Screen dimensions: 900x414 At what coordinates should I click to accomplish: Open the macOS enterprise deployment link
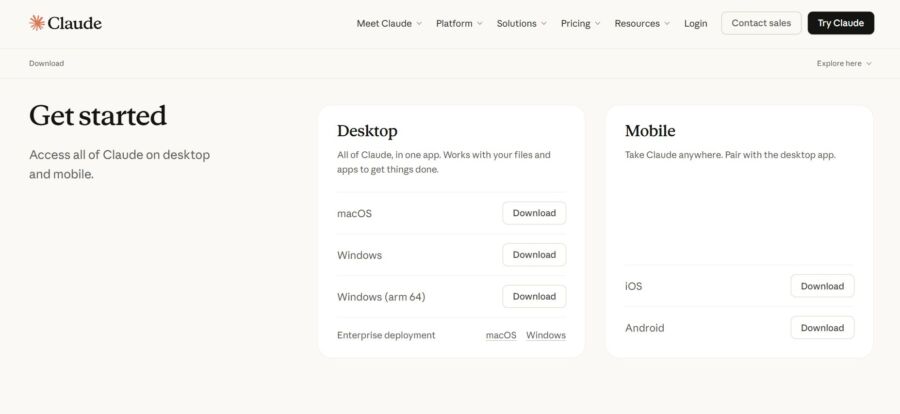point(501,335)
